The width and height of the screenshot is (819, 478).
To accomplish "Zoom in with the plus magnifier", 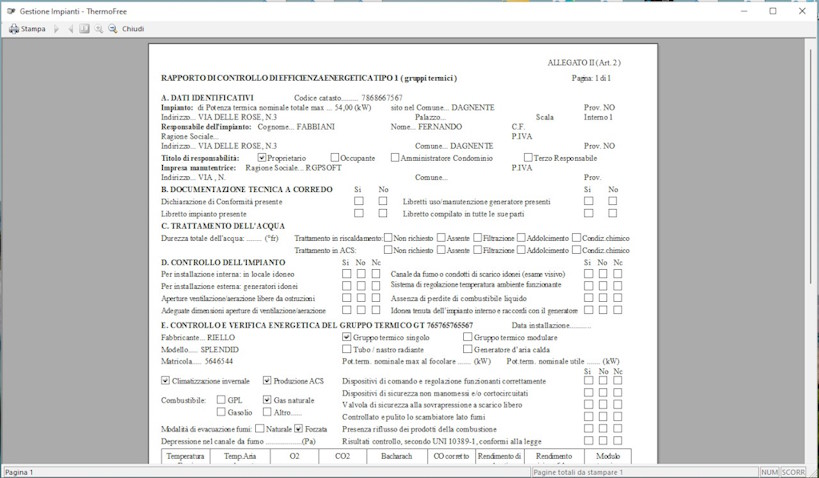I will coord(98,29).
